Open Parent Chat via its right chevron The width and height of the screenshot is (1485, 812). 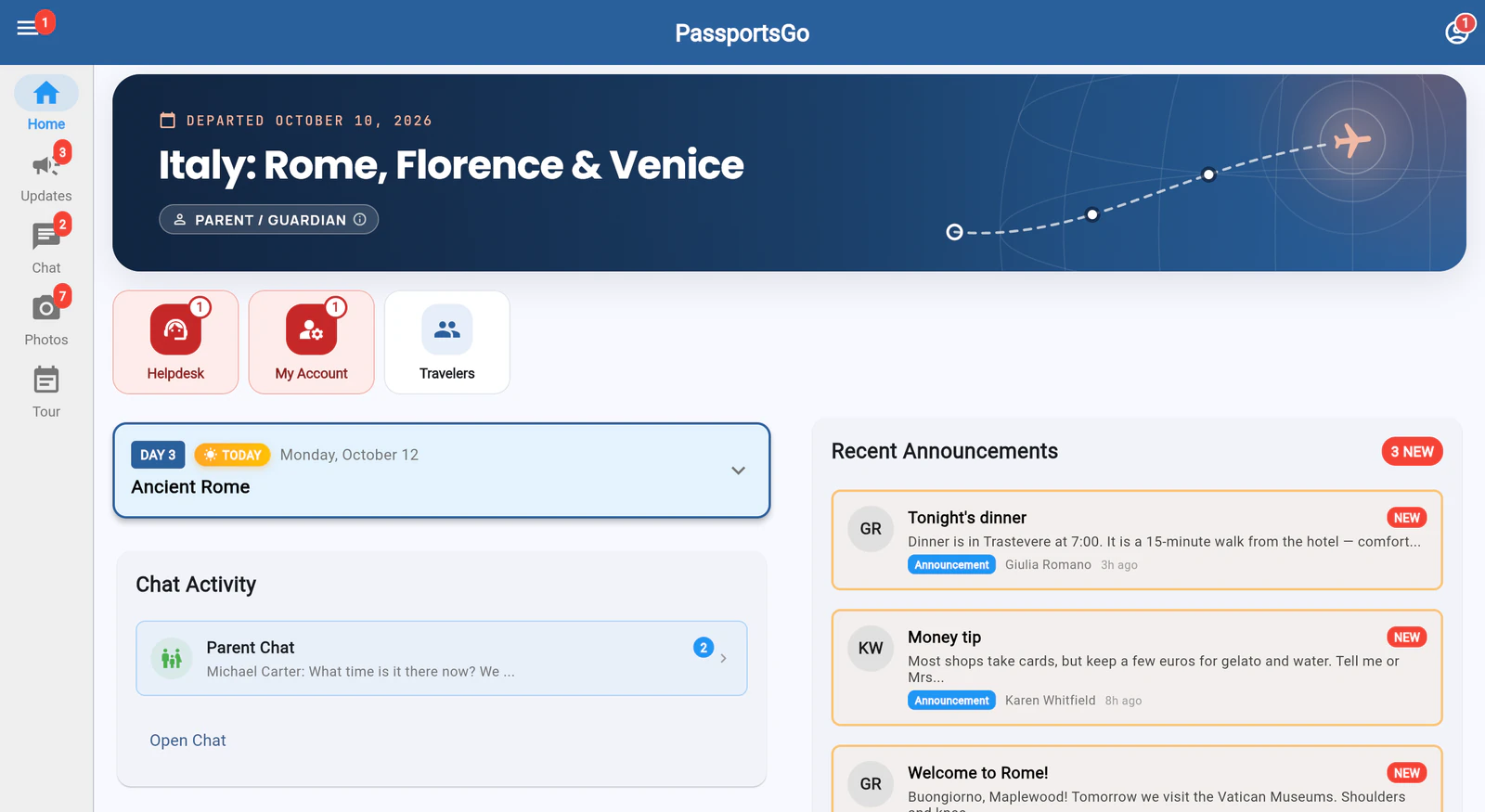724,659
